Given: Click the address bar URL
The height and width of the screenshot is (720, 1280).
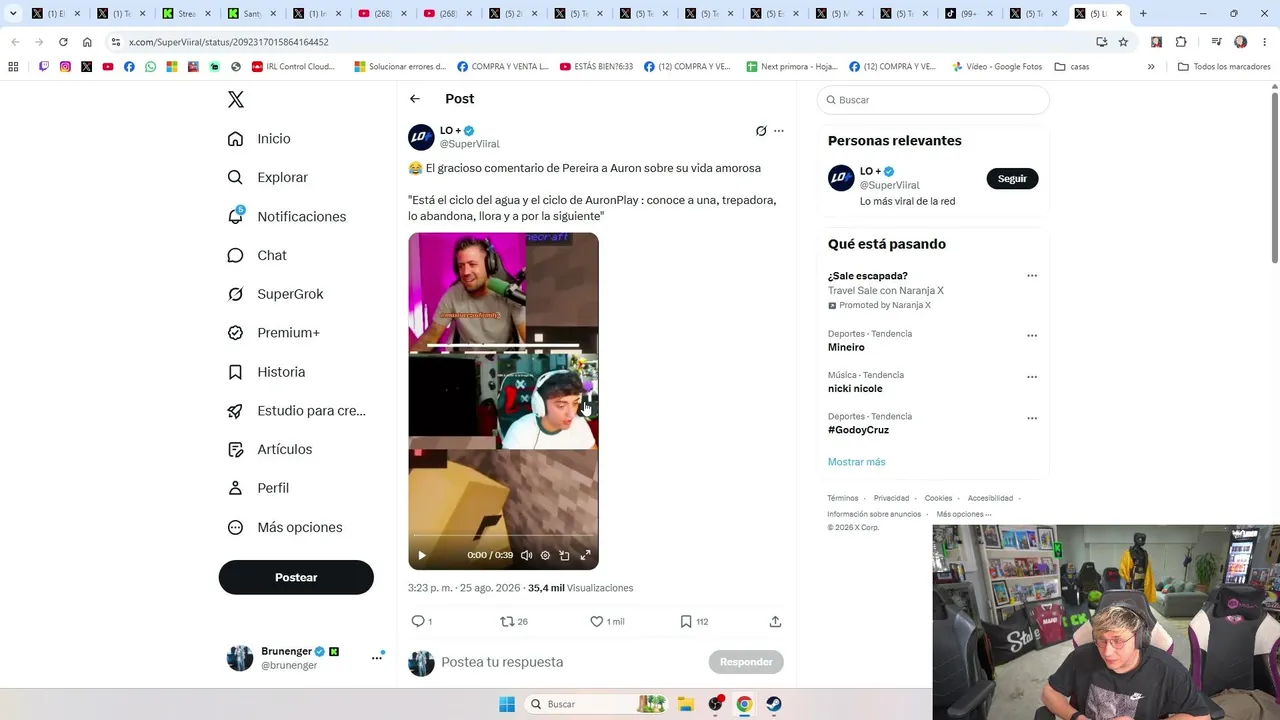Looking at the screenshot, I should pos(229,42).
